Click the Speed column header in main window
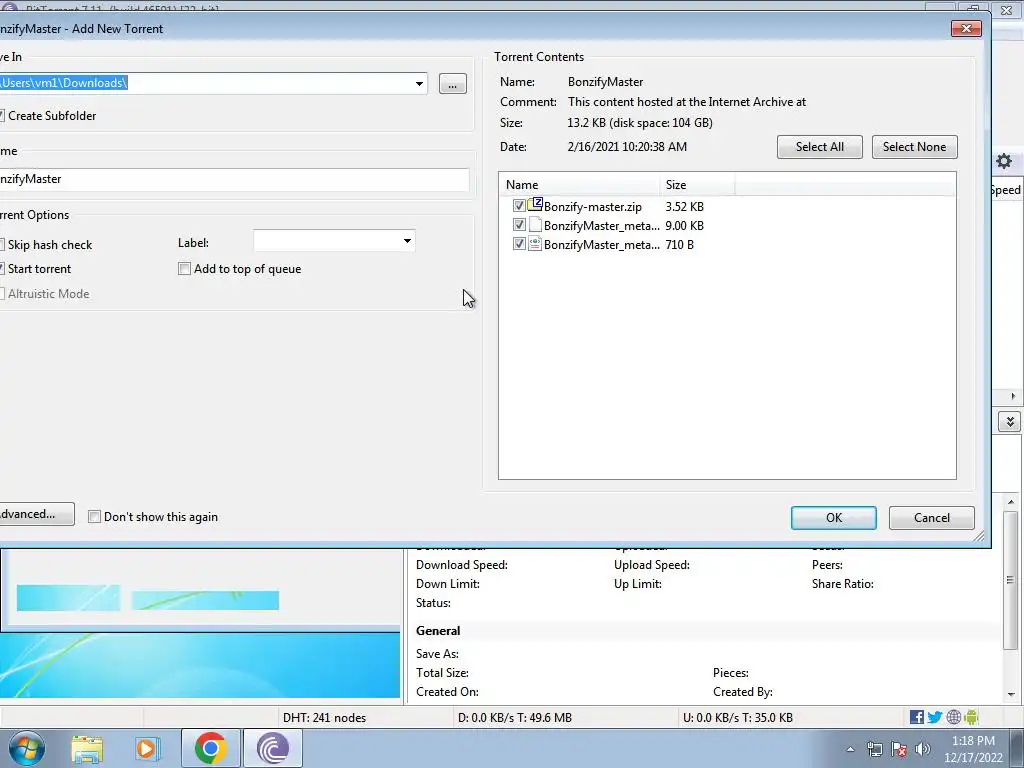 tap(1006, 190)
